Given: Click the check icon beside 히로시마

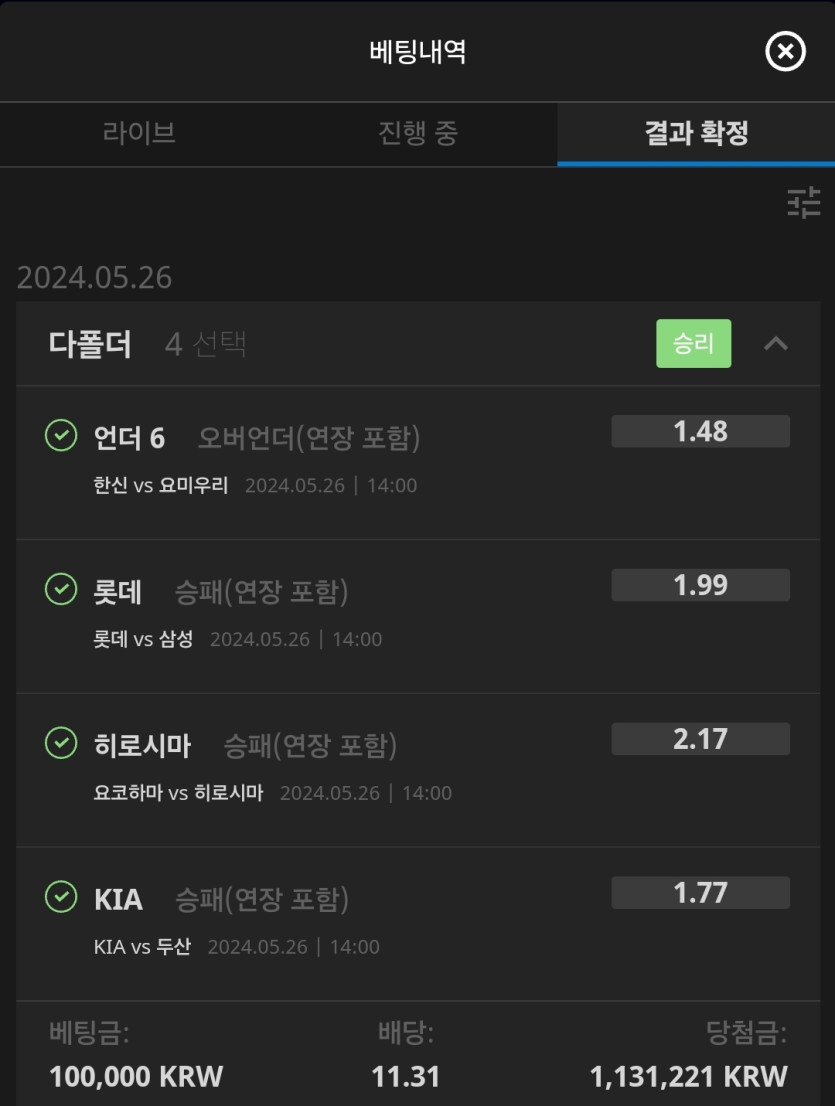Looking at the screenshot, I should [61, 743].
